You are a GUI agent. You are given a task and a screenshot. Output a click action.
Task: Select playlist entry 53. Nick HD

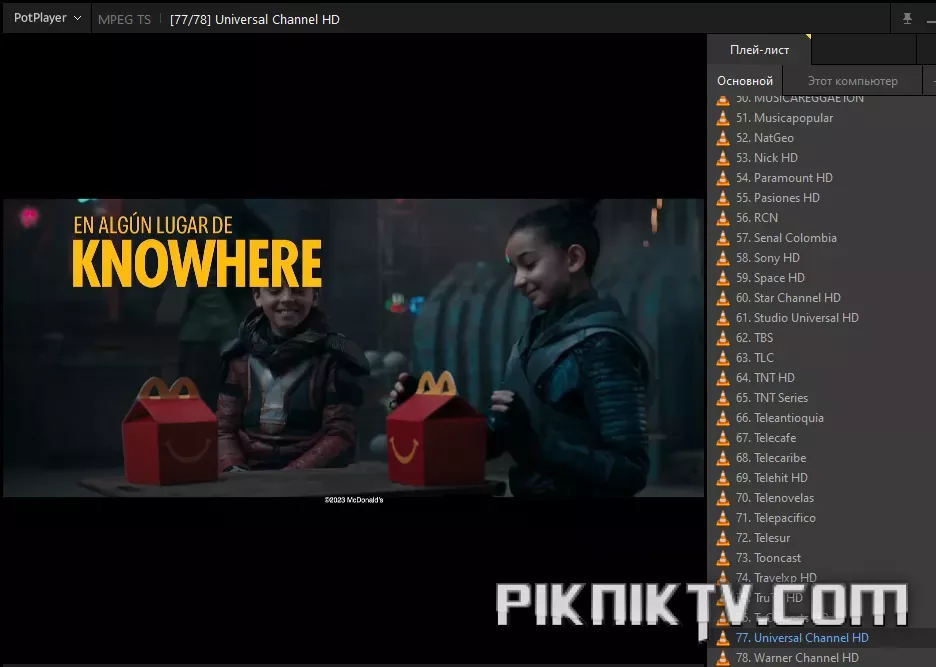click(821, 158)
